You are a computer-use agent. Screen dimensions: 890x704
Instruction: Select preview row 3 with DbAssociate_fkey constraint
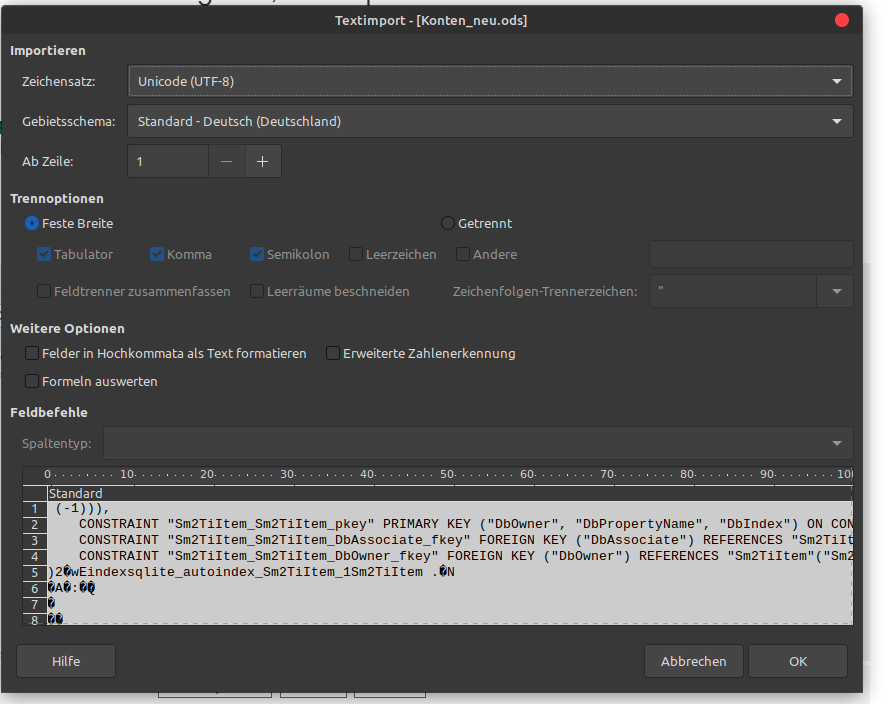click(x=450, y=540)
